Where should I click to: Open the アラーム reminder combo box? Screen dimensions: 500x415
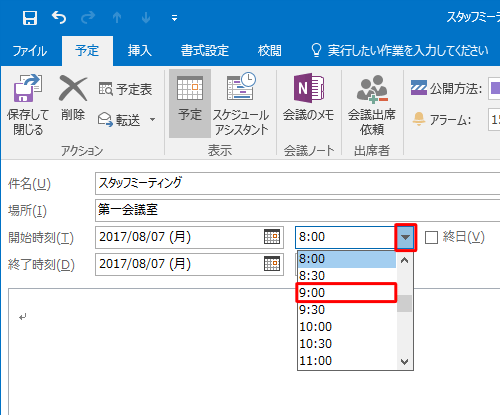point(494,119)
